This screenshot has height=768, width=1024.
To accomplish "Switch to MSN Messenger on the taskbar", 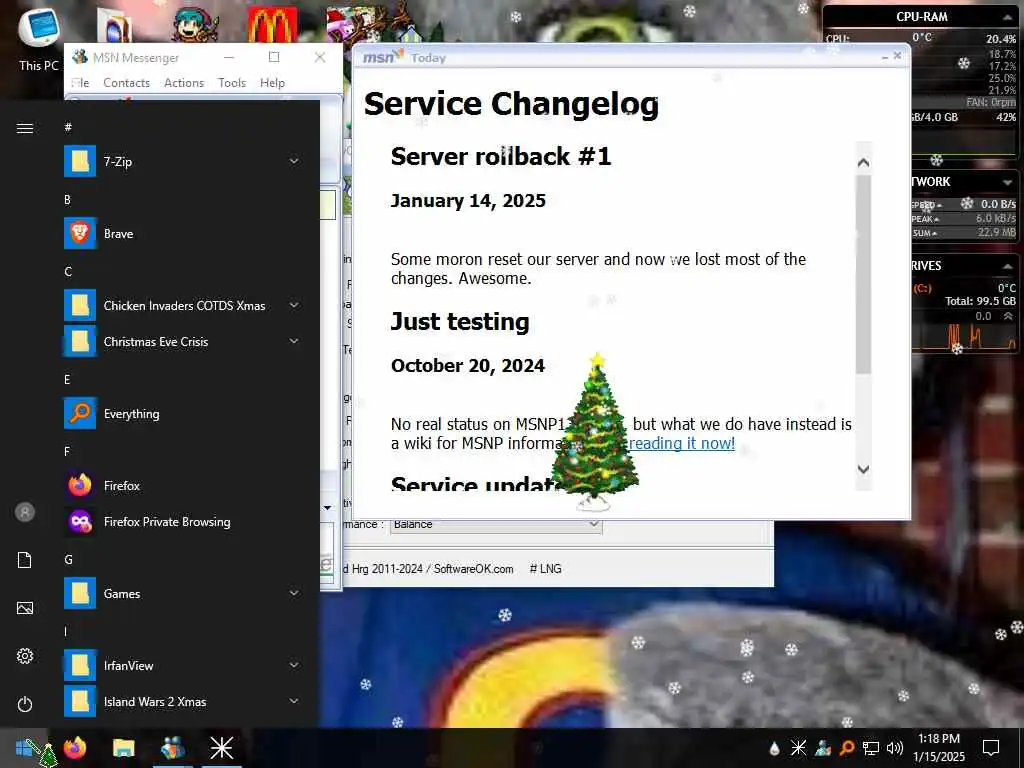I will pyautogui.click(x=172, y=748).
